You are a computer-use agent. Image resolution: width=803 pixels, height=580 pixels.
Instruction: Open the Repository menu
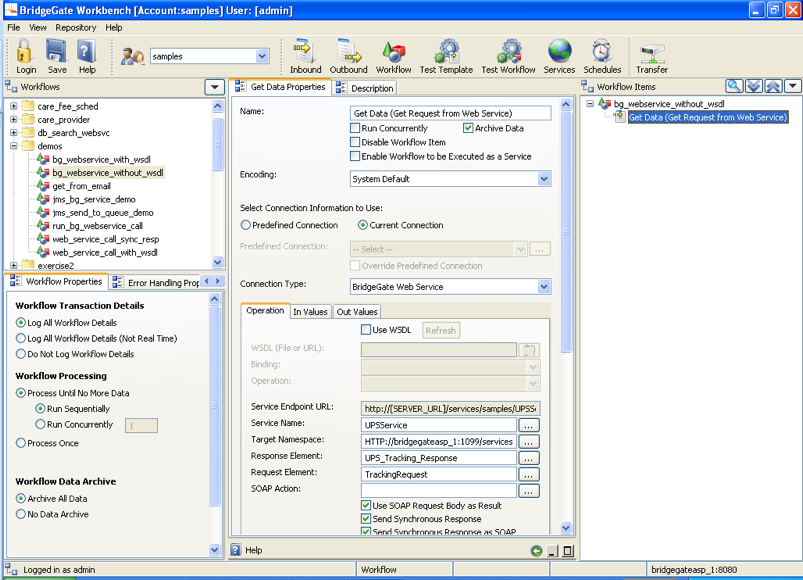point(76,28)
